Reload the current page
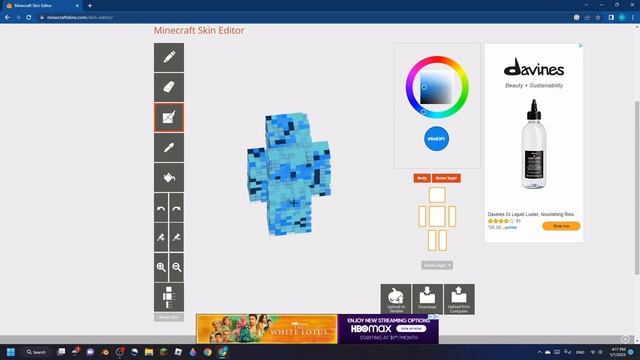640x360 pixels. click(29, 18)
